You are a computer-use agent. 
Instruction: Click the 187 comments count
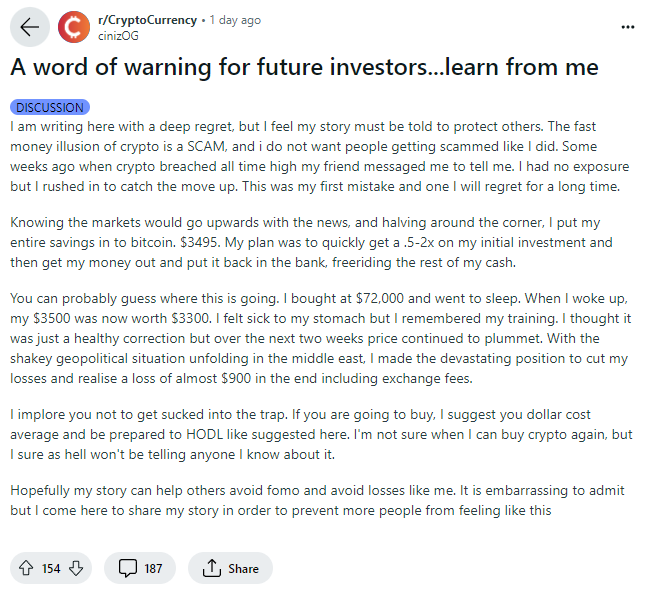pyautogui.click(x=153, y=569)
